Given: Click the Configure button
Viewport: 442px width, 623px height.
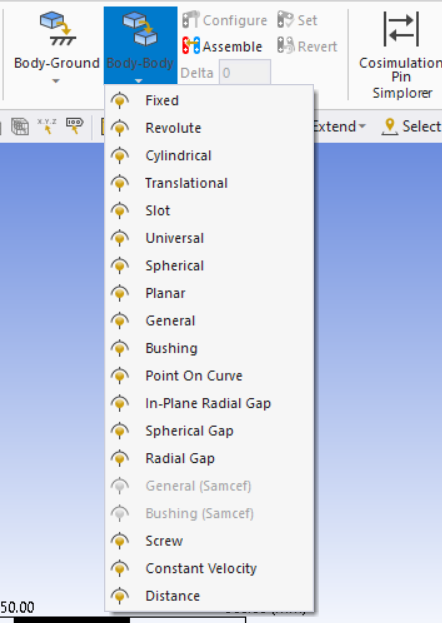Looking at the screenshot, I should (x=225, y=20).
